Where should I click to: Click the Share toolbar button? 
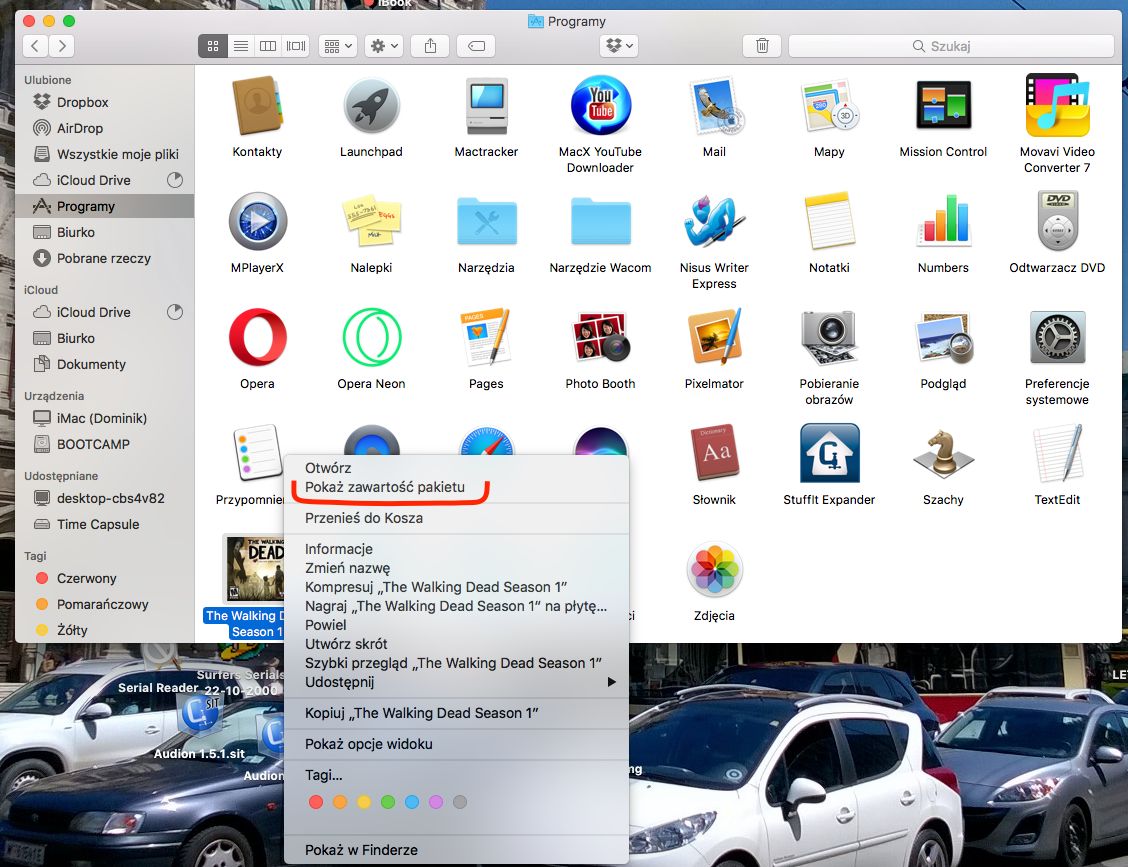(430, 46)
